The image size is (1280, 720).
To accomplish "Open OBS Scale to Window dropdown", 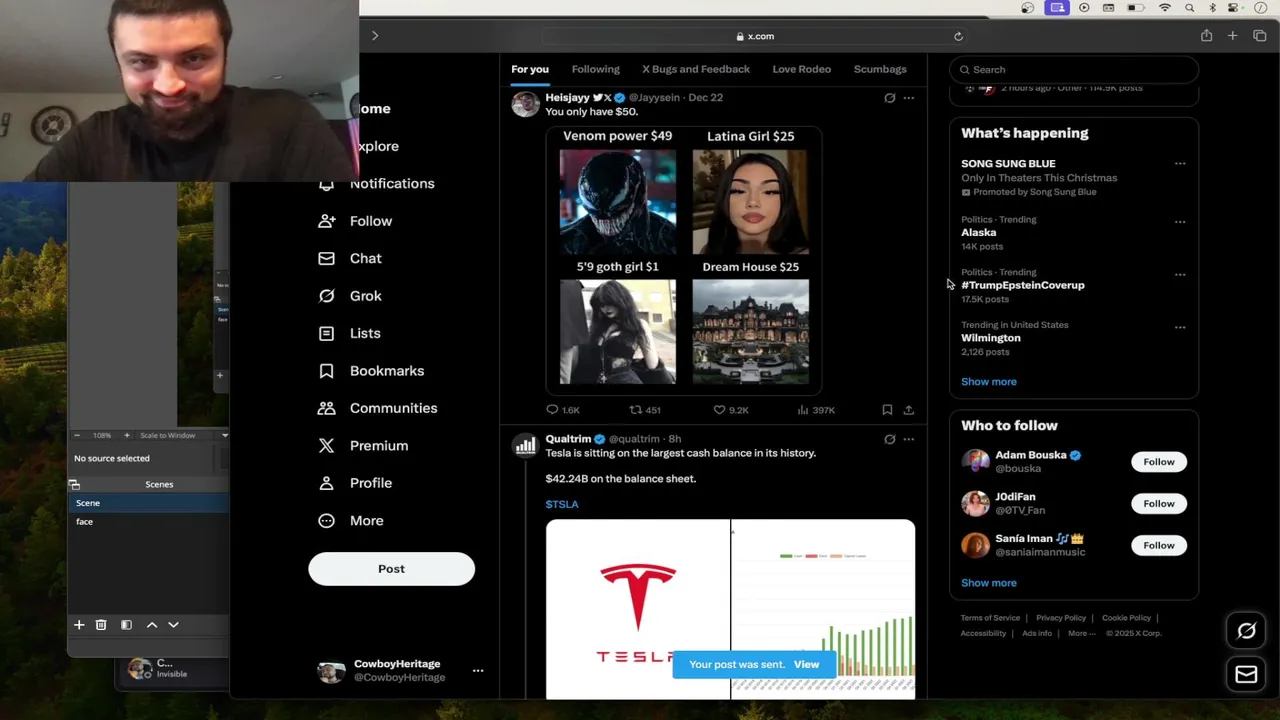I will point(183,435).
